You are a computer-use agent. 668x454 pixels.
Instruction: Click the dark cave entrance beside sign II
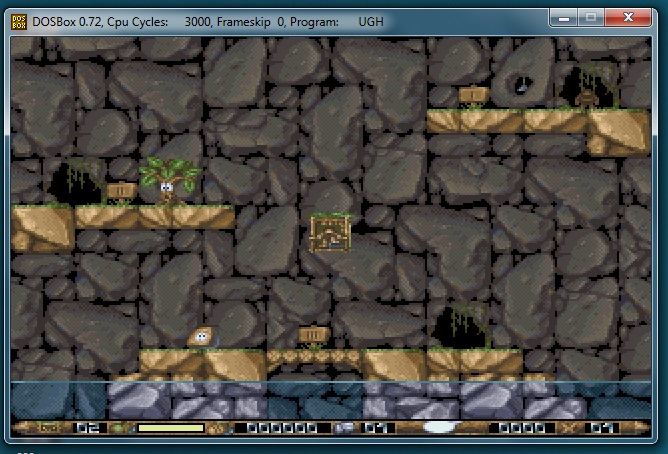click(76, 183)
